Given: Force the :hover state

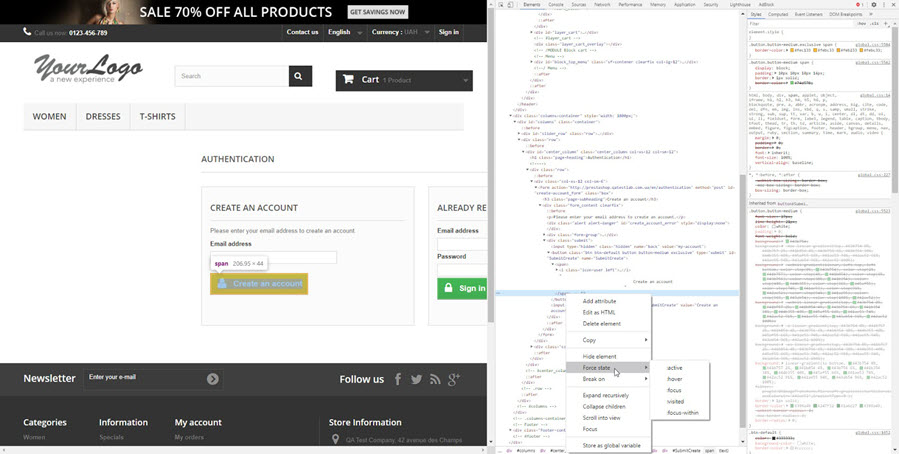Looking at the screenshot, I should pos(681,379).
